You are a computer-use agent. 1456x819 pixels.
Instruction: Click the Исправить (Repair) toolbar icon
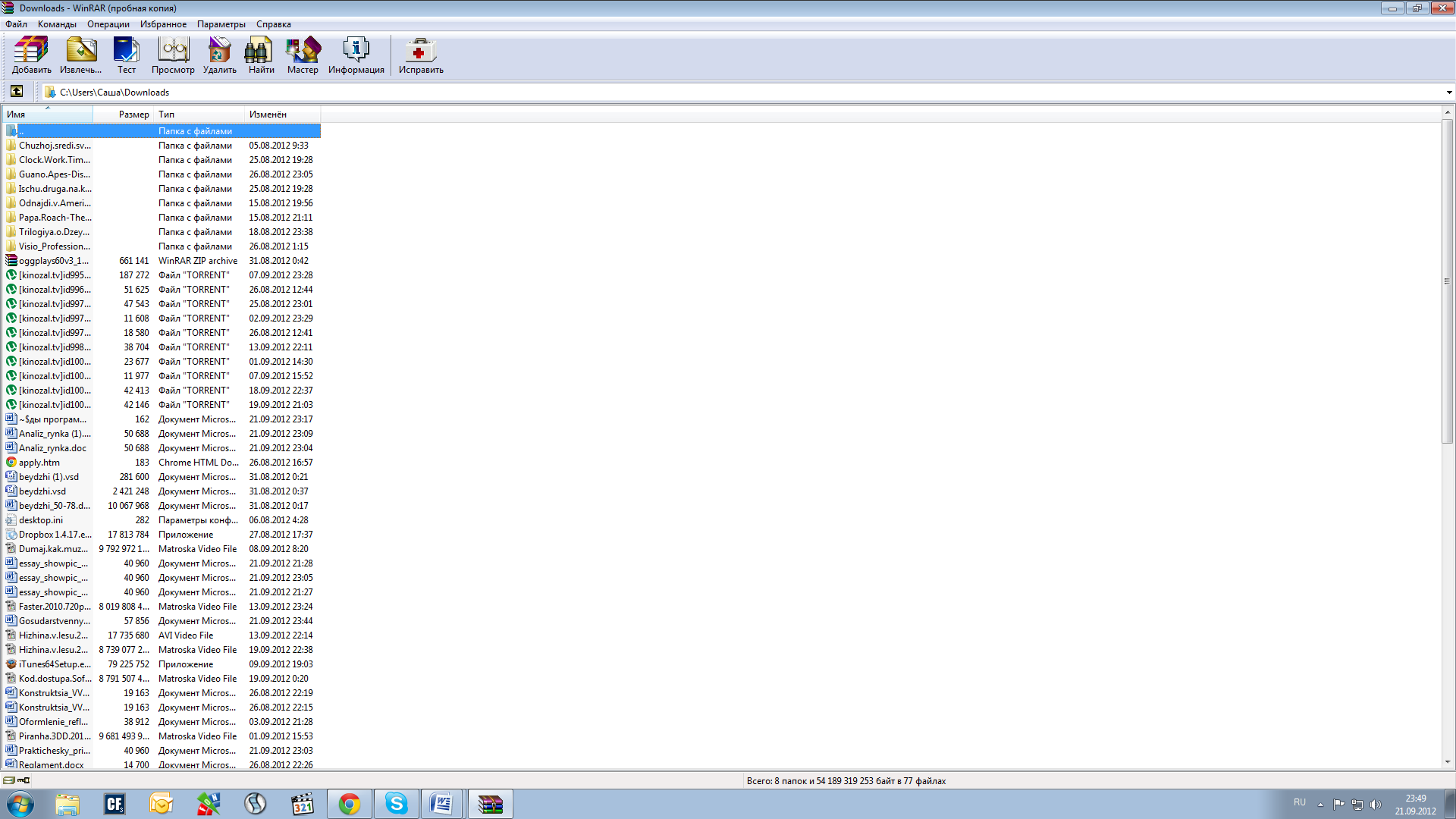pyautogui.click(x=421, y=56)
